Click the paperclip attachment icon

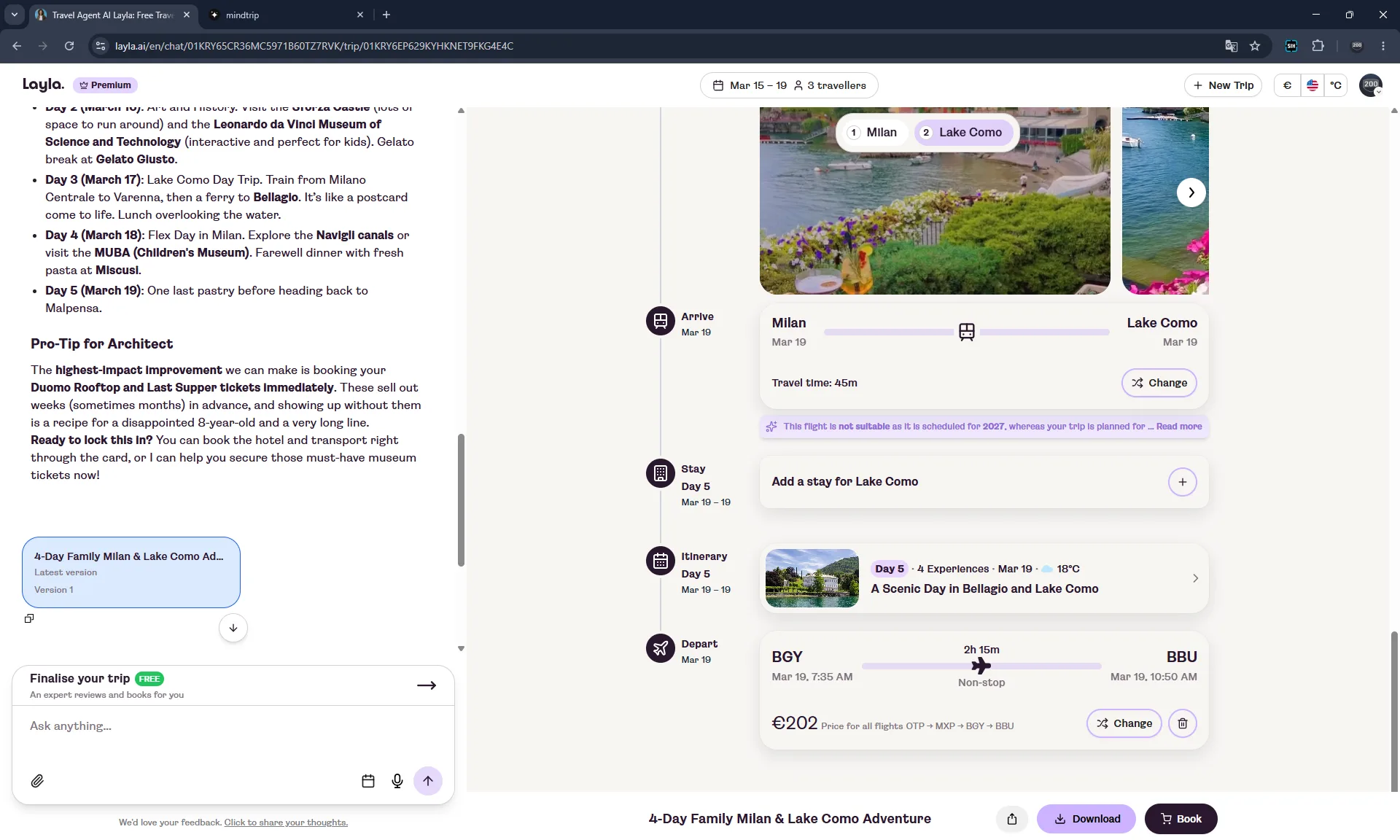pyautogui.click(x=37, y=781)
